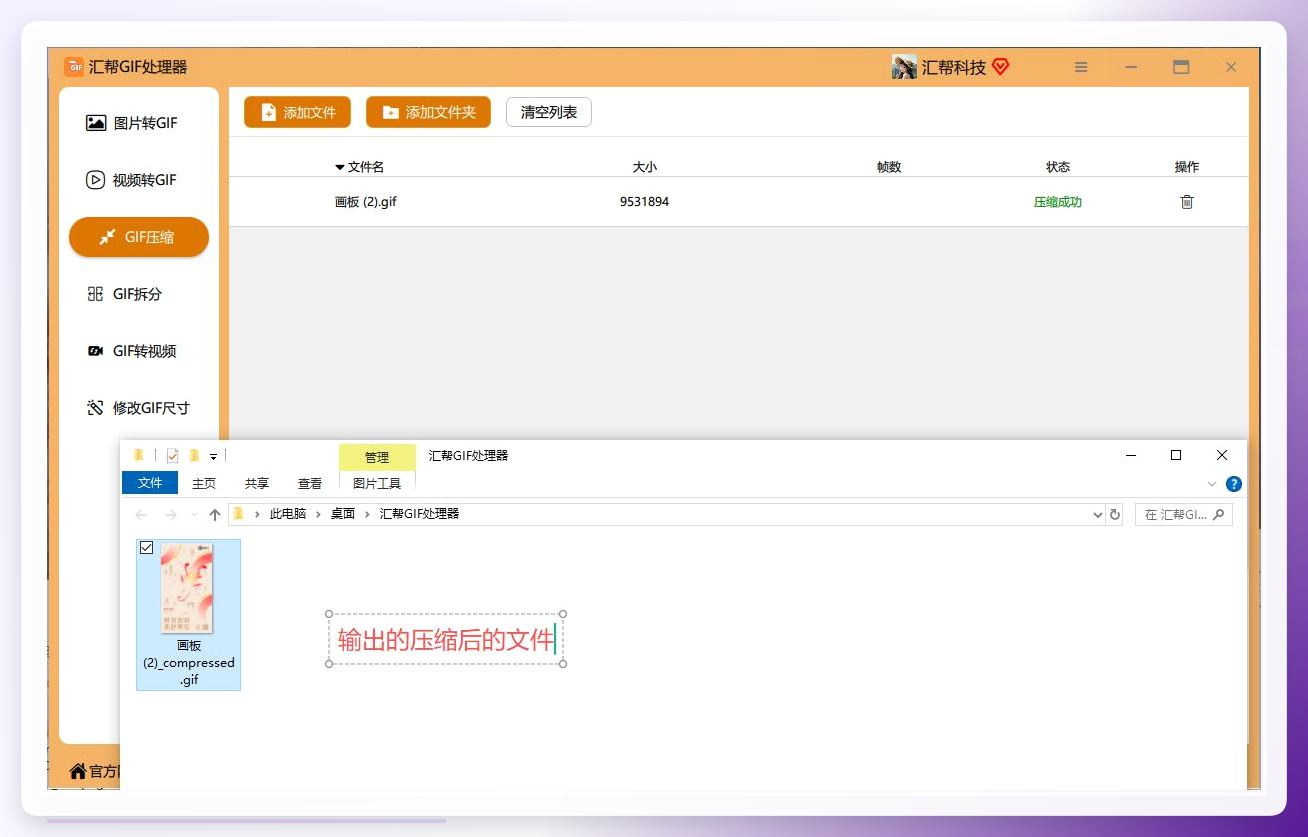Click the 操作 column header

[1187, 167]
